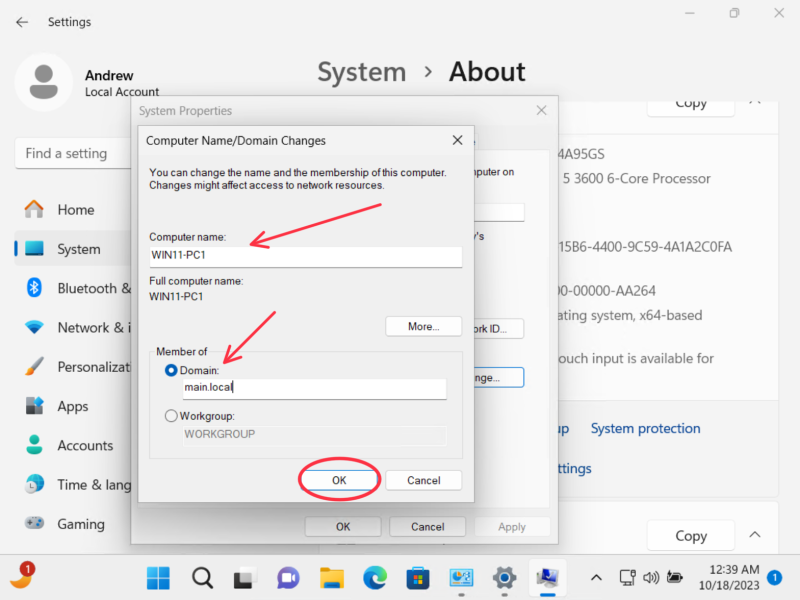Screen dimensions: 800x600
Task: Collapse the device specifications section
Action: (755, 100)
